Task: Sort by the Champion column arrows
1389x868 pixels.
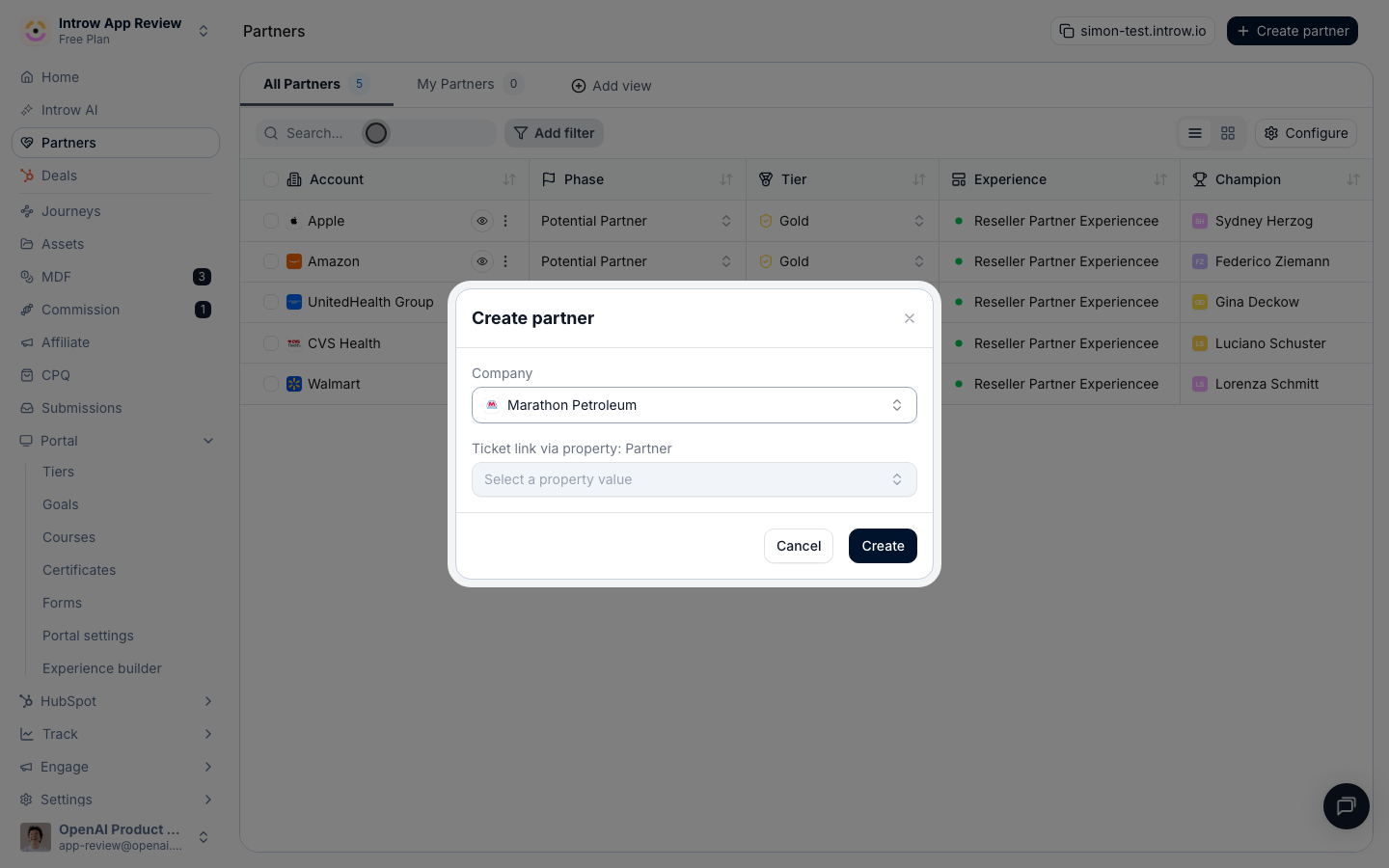Action: click(1353, 179)
